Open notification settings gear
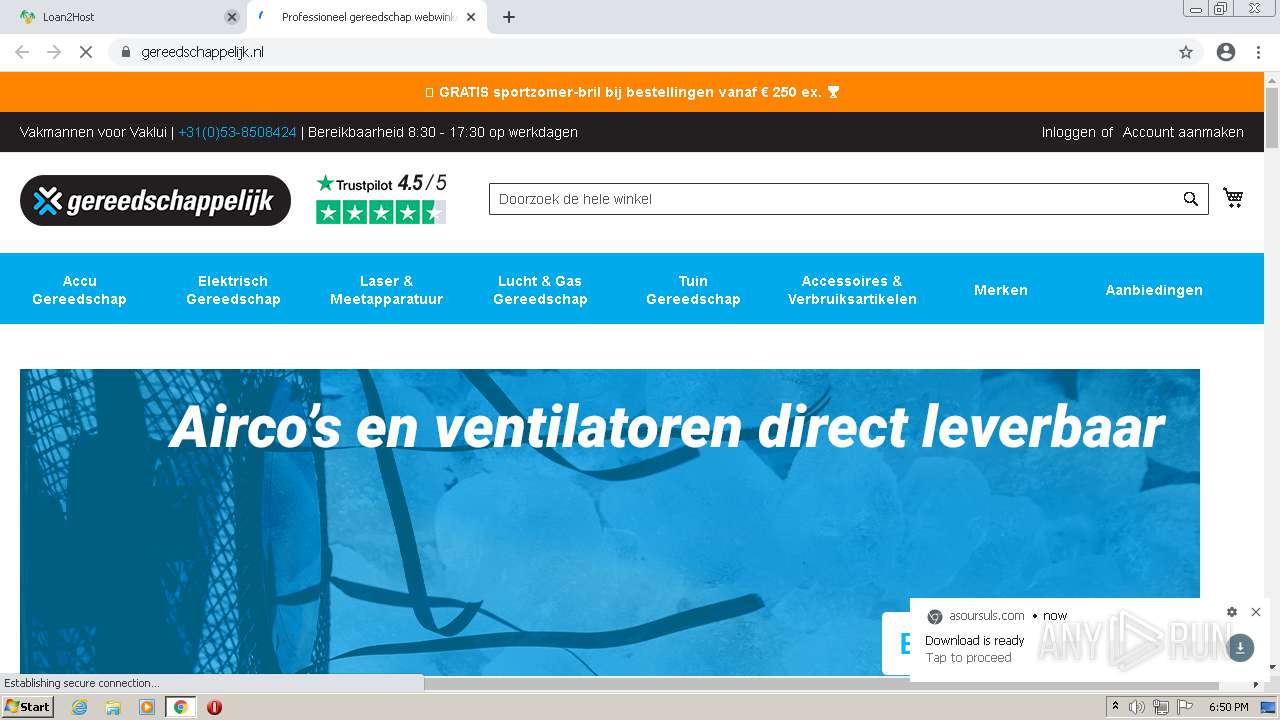 click(x=1232, y=612)
